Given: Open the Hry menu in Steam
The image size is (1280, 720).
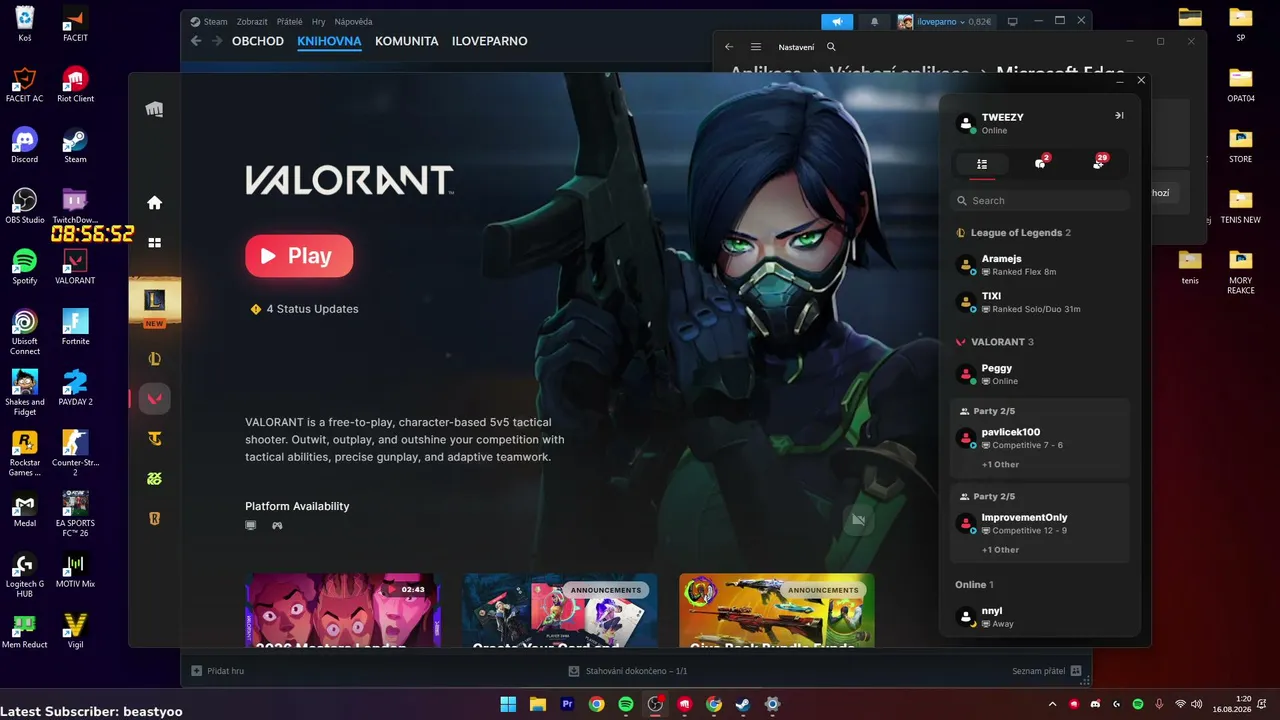Looking at the screenshot, I should pos(318,21).
